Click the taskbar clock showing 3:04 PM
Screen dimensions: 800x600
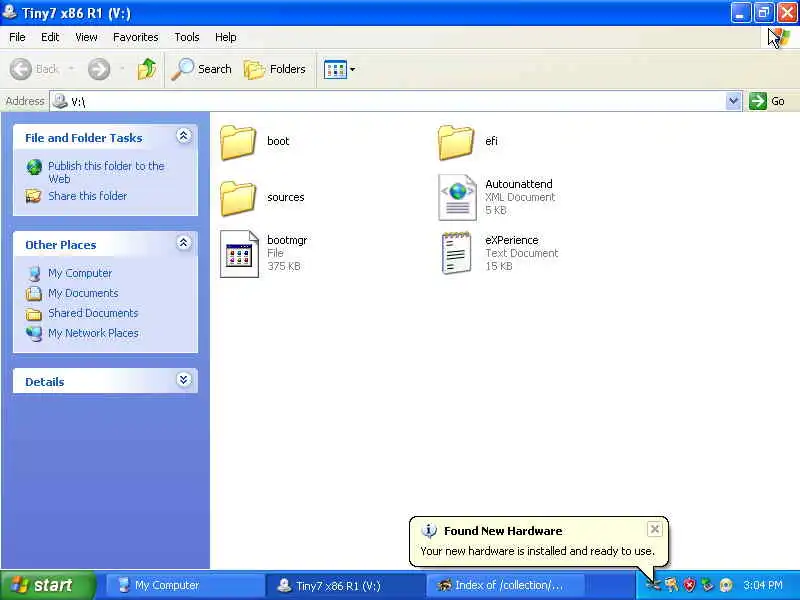[763, 585]
